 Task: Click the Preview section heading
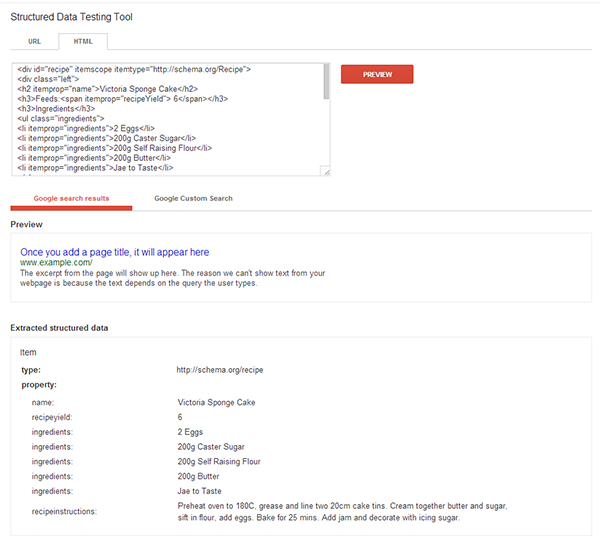coord(26,224)
